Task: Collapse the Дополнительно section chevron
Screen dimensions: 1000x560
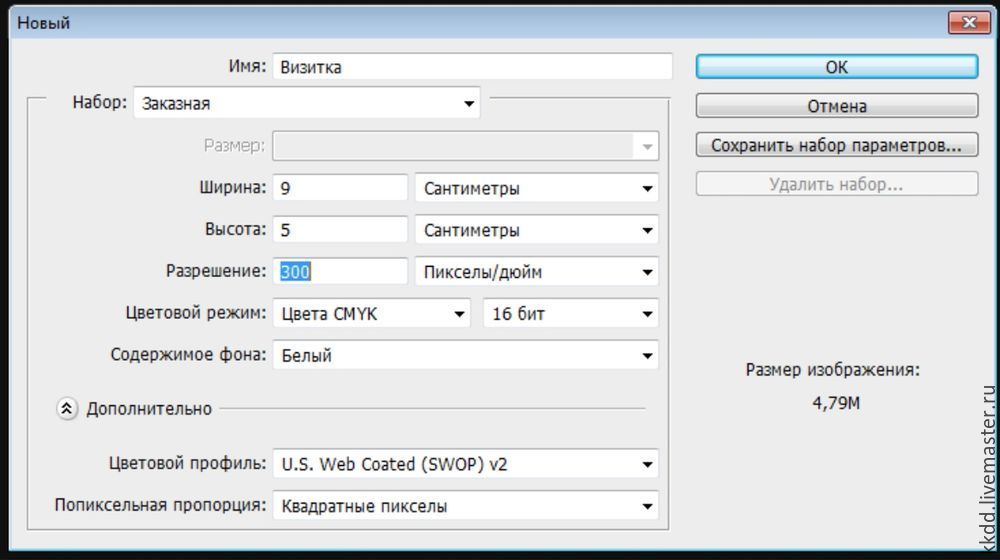Action: pos(67,408)
